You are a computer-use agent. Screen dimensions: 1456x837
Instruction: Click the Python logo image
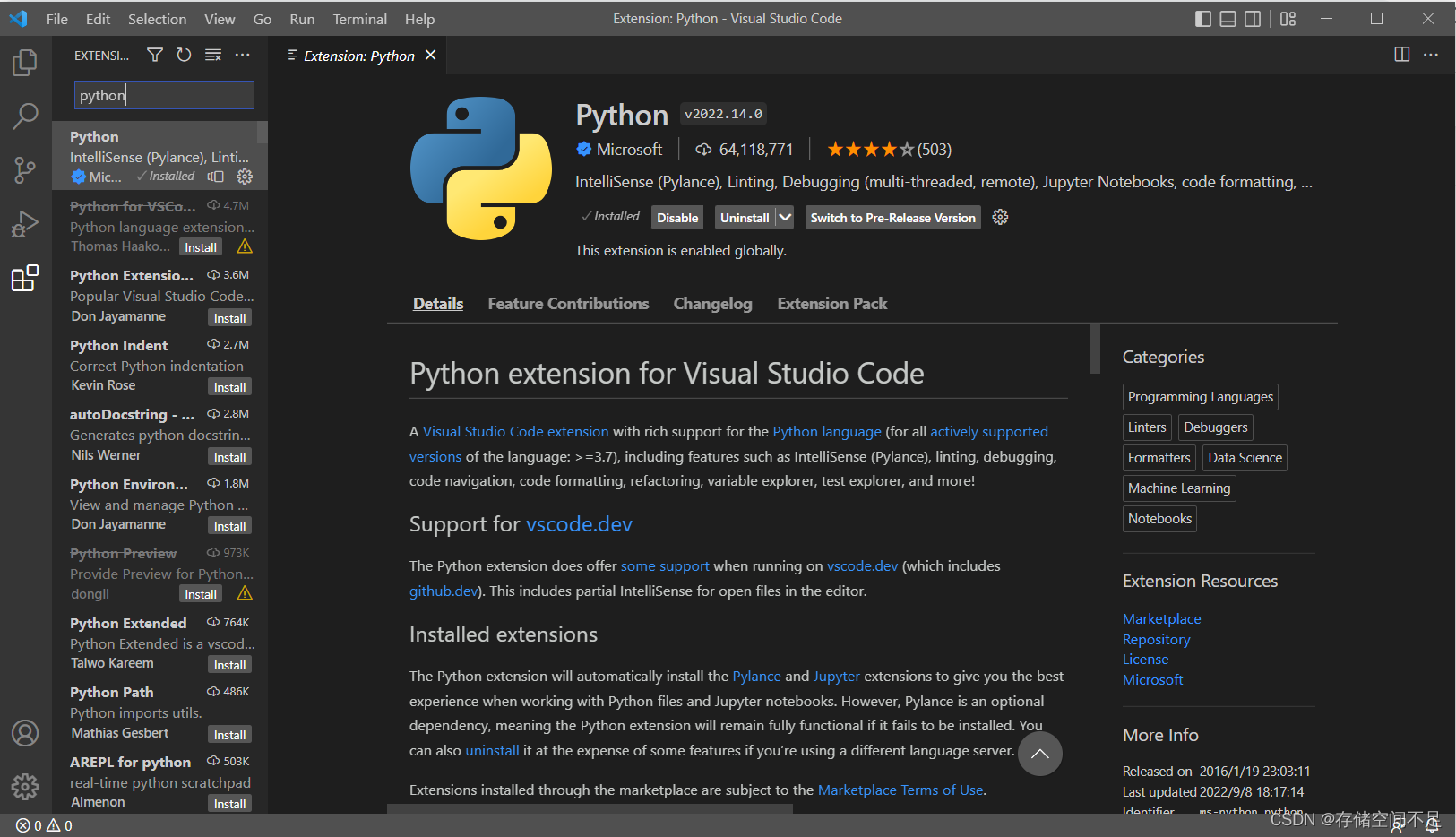481,168
